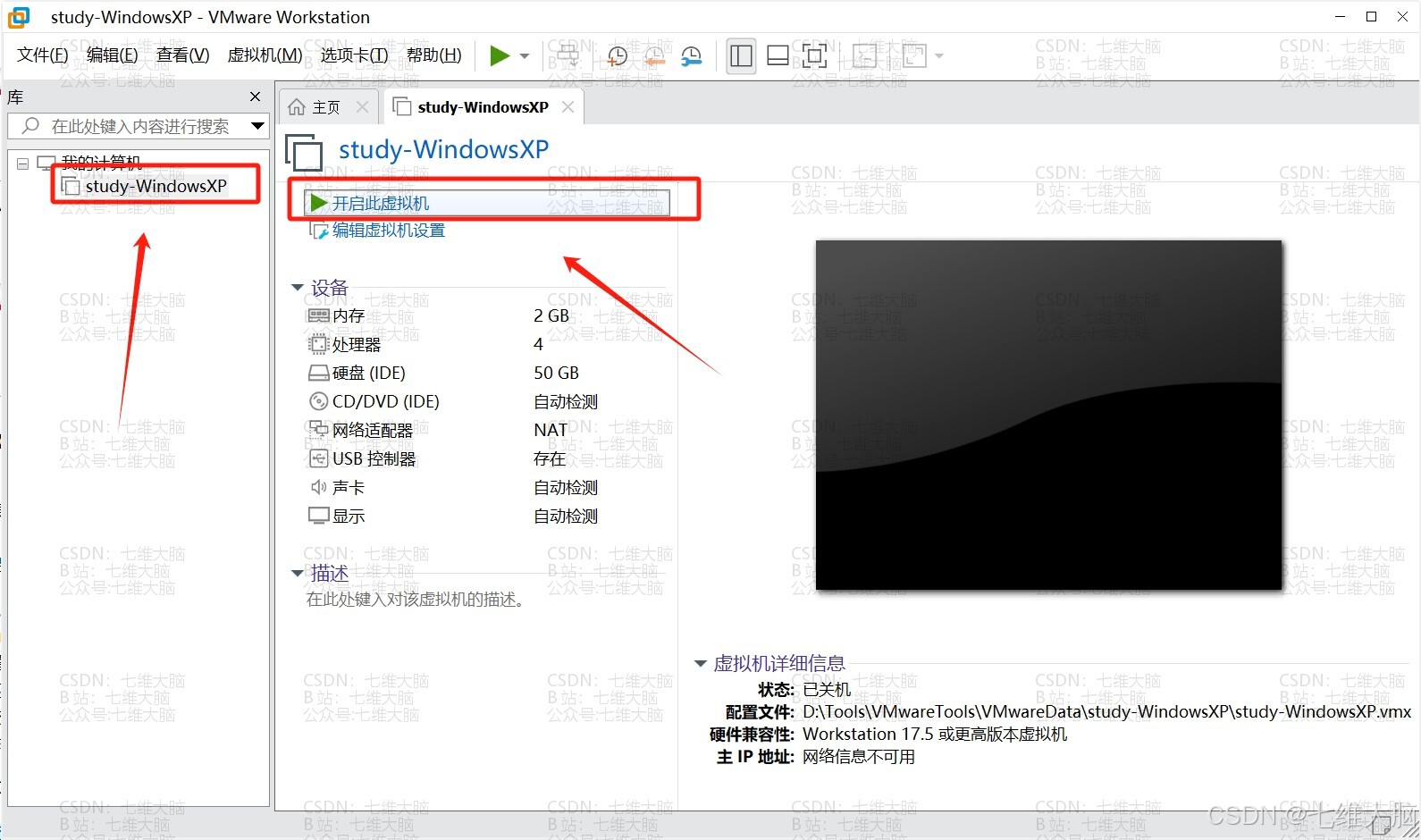1421x840 pixels.
Task: Click the USB 控制器 device icon
Action: click(x=318, y=458)
